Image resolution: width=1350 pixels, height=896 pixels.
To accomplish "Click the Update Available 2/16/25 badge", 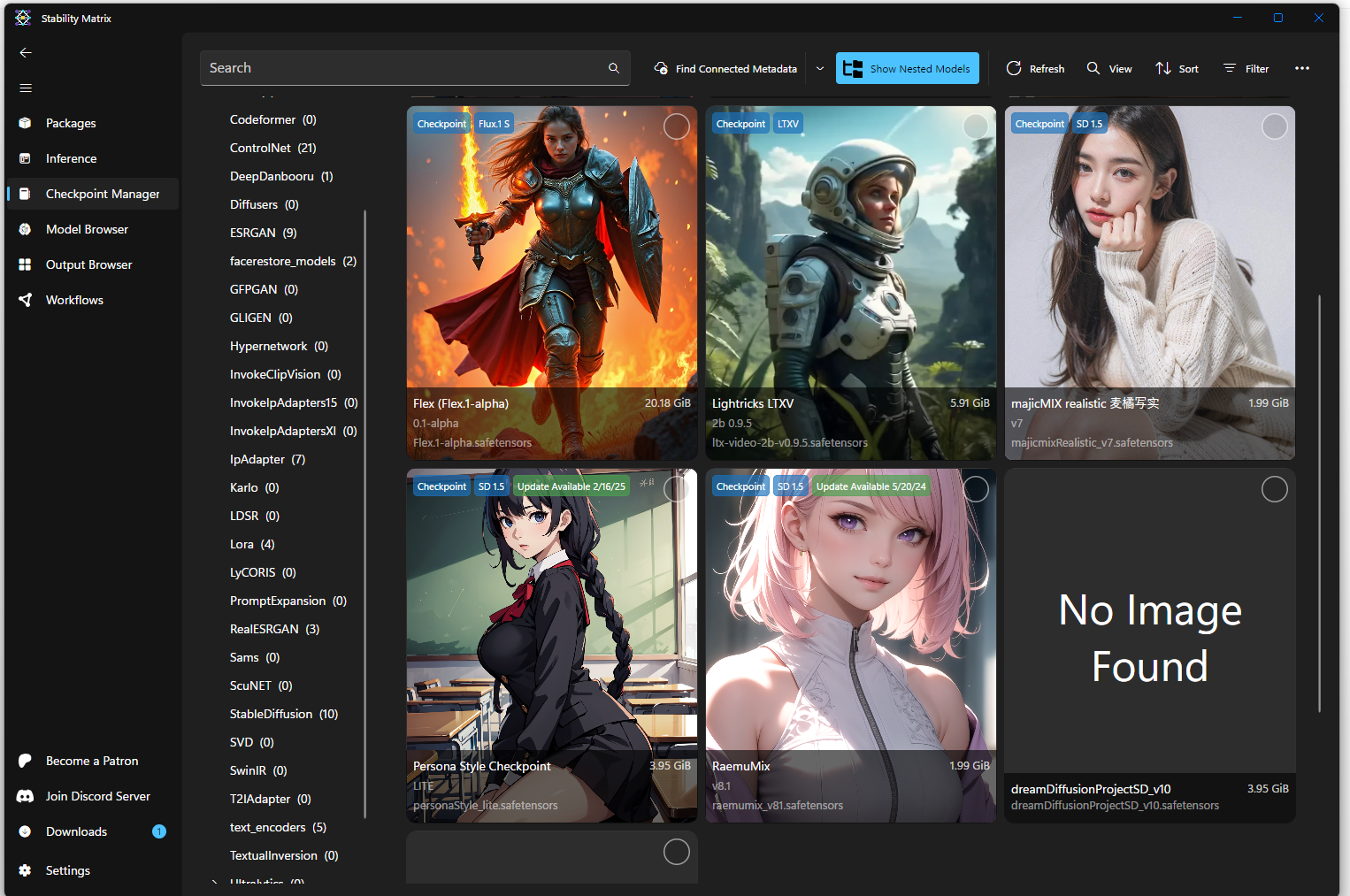I will pos(571,486).
